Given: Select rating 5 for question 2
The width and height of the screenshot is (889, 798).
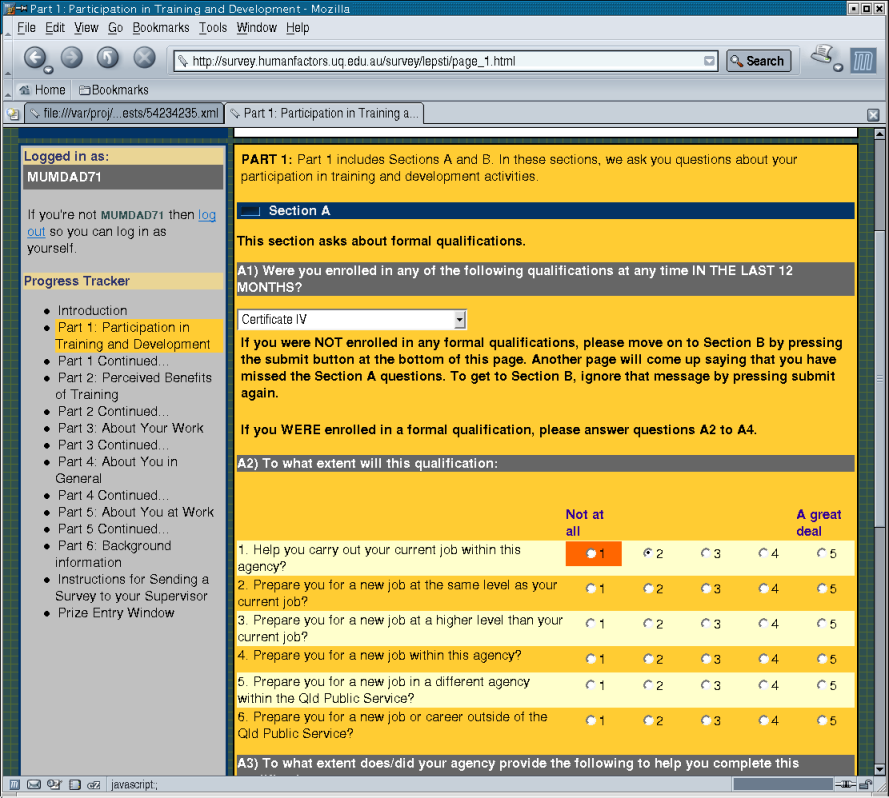Looking at the screenshot, I should (x=821, y=589).
